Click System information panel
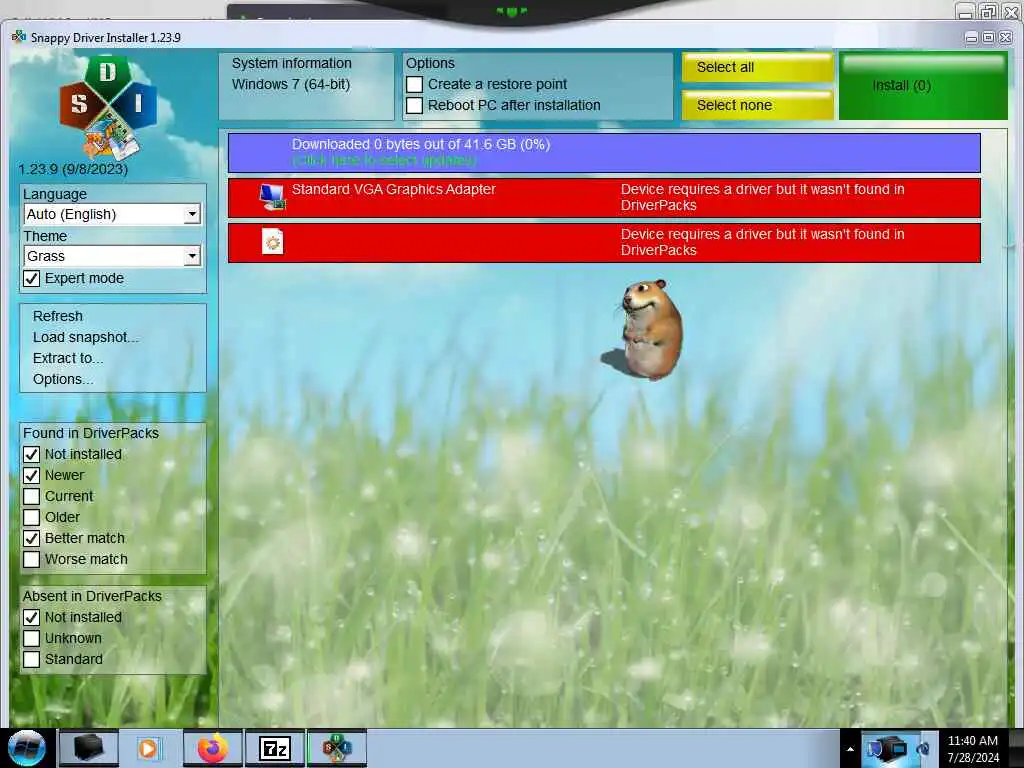1024x768 pixels. click(x=306, y=86)
